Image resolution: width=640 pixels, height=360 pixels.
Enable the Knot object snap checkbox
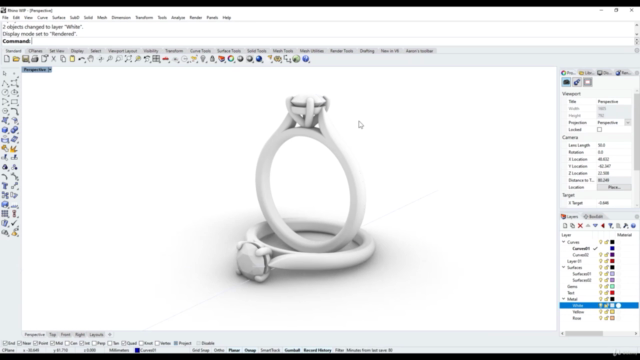pyautogui.click(x=141, y=343)
